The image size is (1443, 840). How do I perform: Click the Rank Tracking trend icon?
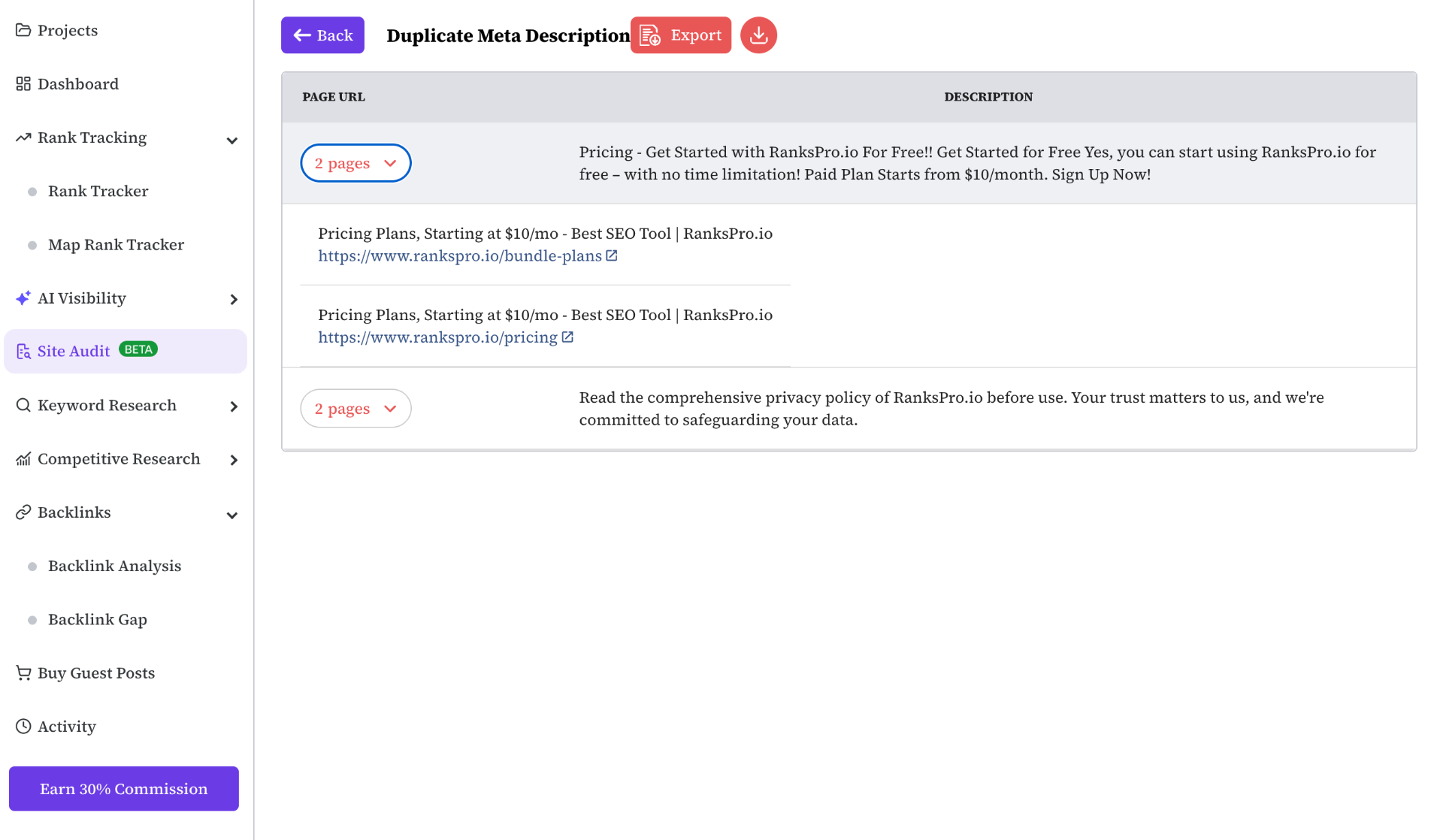[23, 137]
